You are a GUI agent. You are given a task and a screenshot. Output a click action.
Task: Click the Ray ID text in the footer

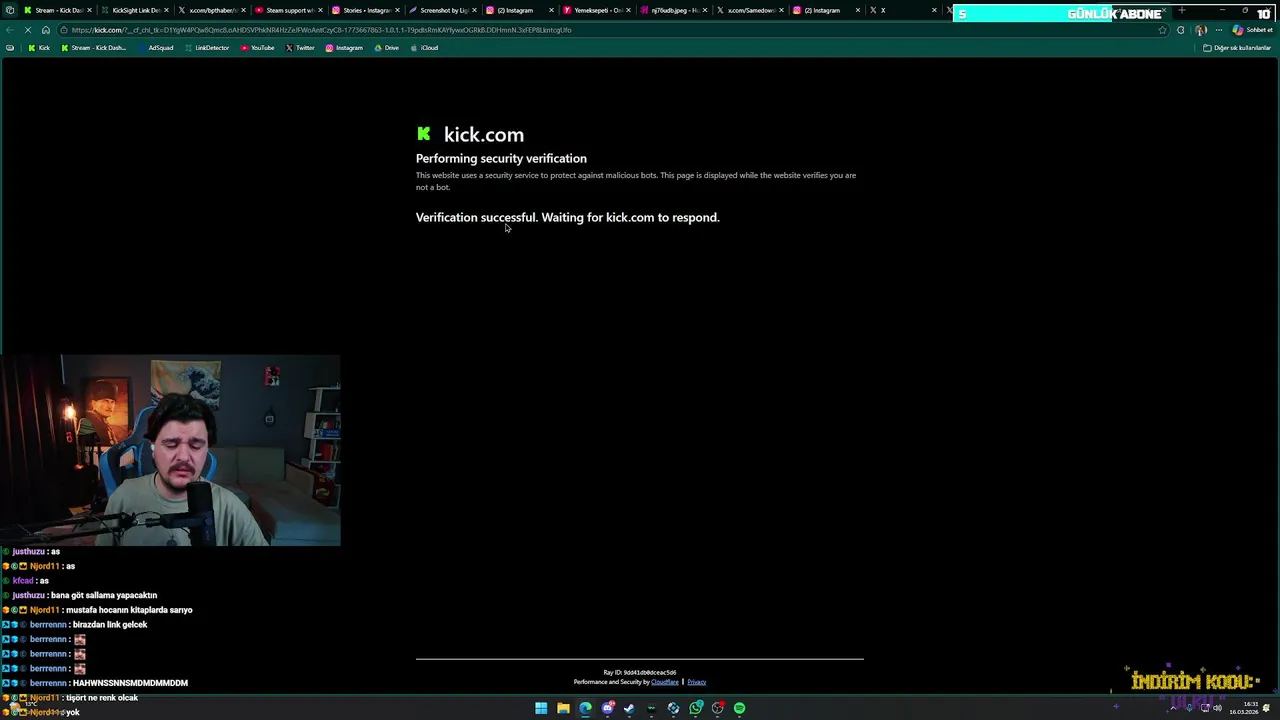coord(640,672)
